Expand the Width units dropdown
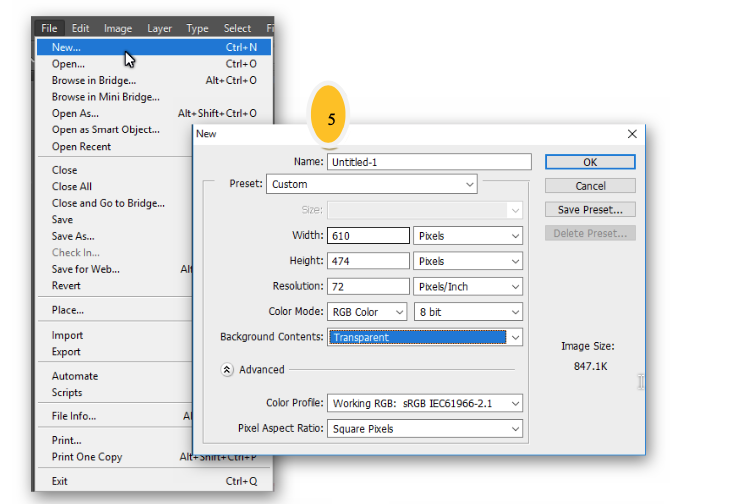This screenshot has width=743, height=504. [468, 236]
